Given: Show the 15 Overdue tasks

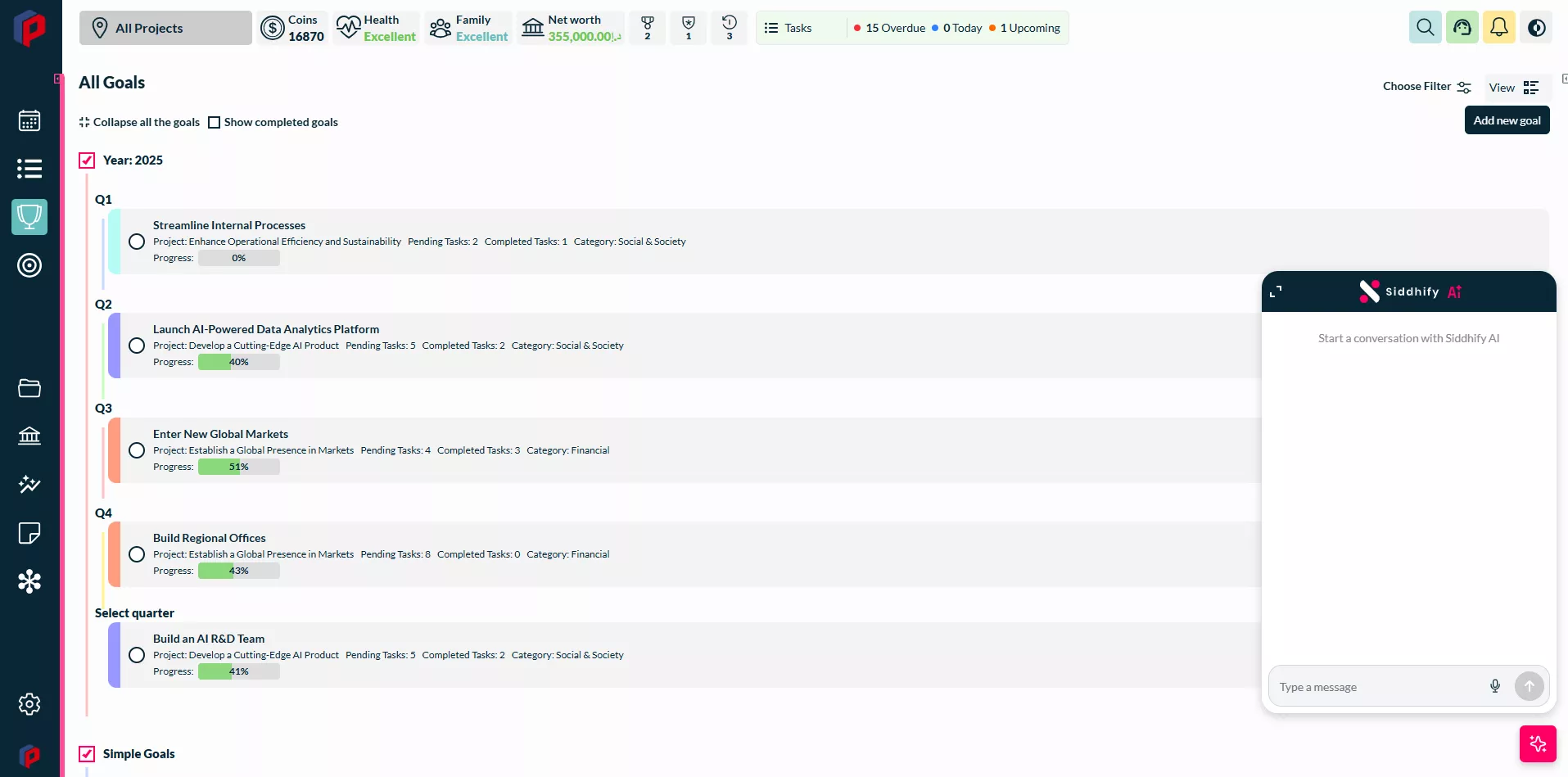Looking at the screenshot, I should 889,28.
